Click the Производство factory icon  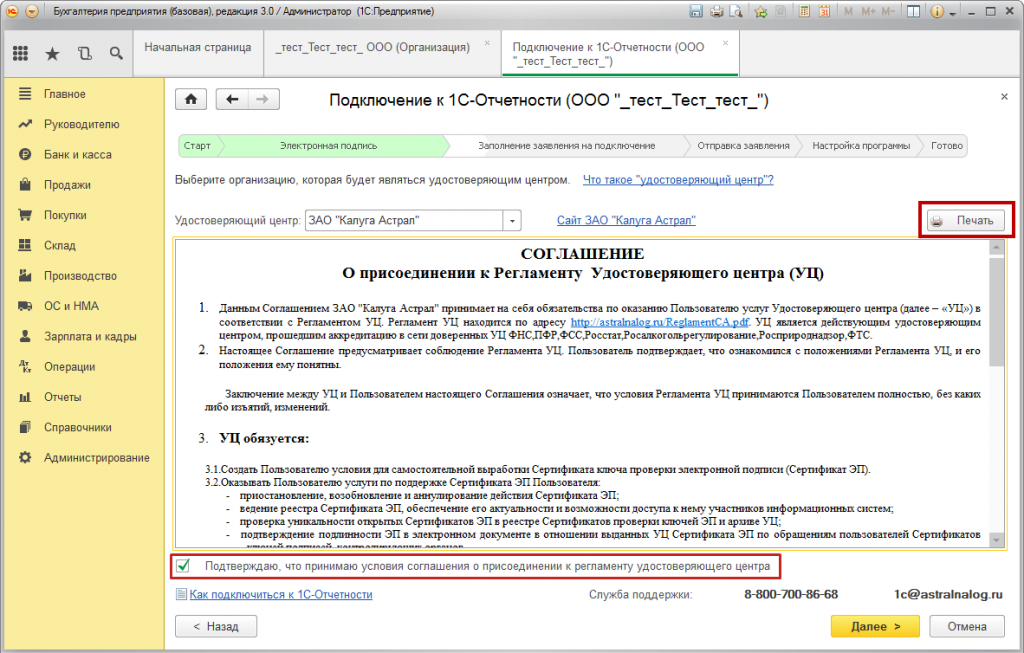coord(25,276)
